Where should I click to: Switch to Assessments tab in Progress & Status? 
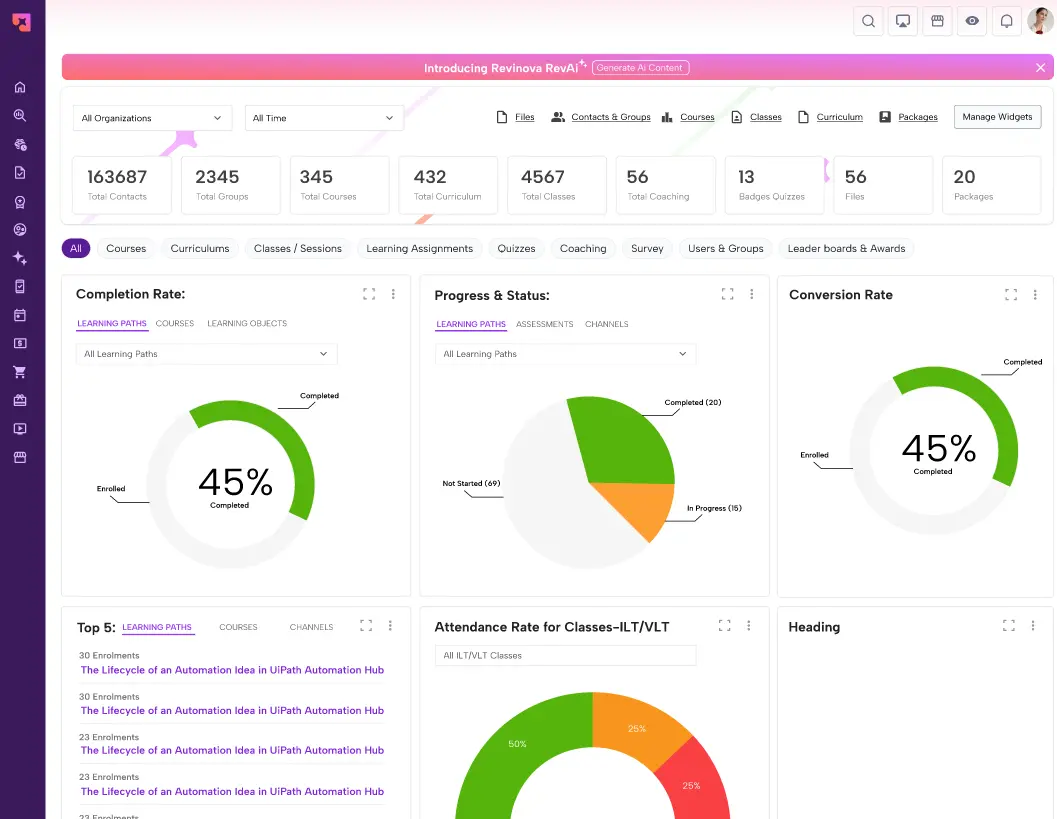[x=544, y=324]
